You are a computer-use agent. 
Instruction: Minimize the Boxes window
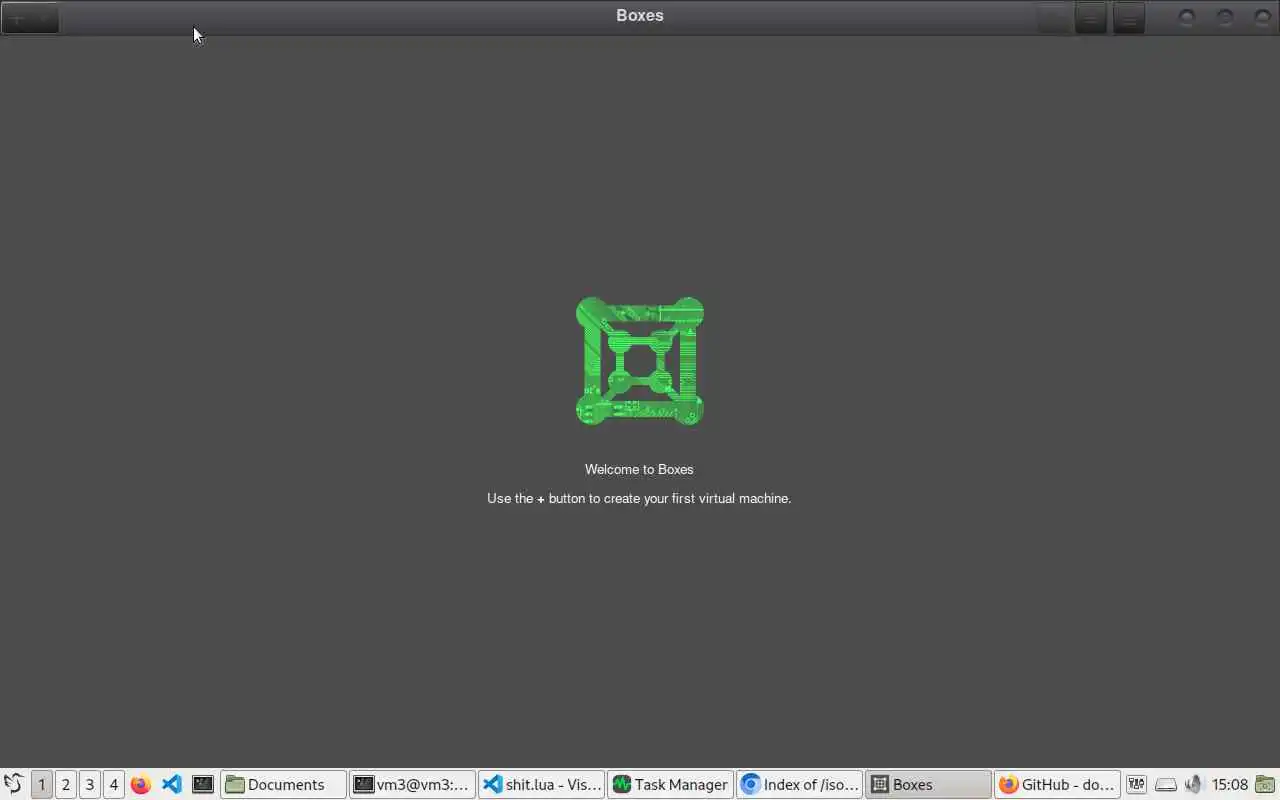pos(1187,17)
